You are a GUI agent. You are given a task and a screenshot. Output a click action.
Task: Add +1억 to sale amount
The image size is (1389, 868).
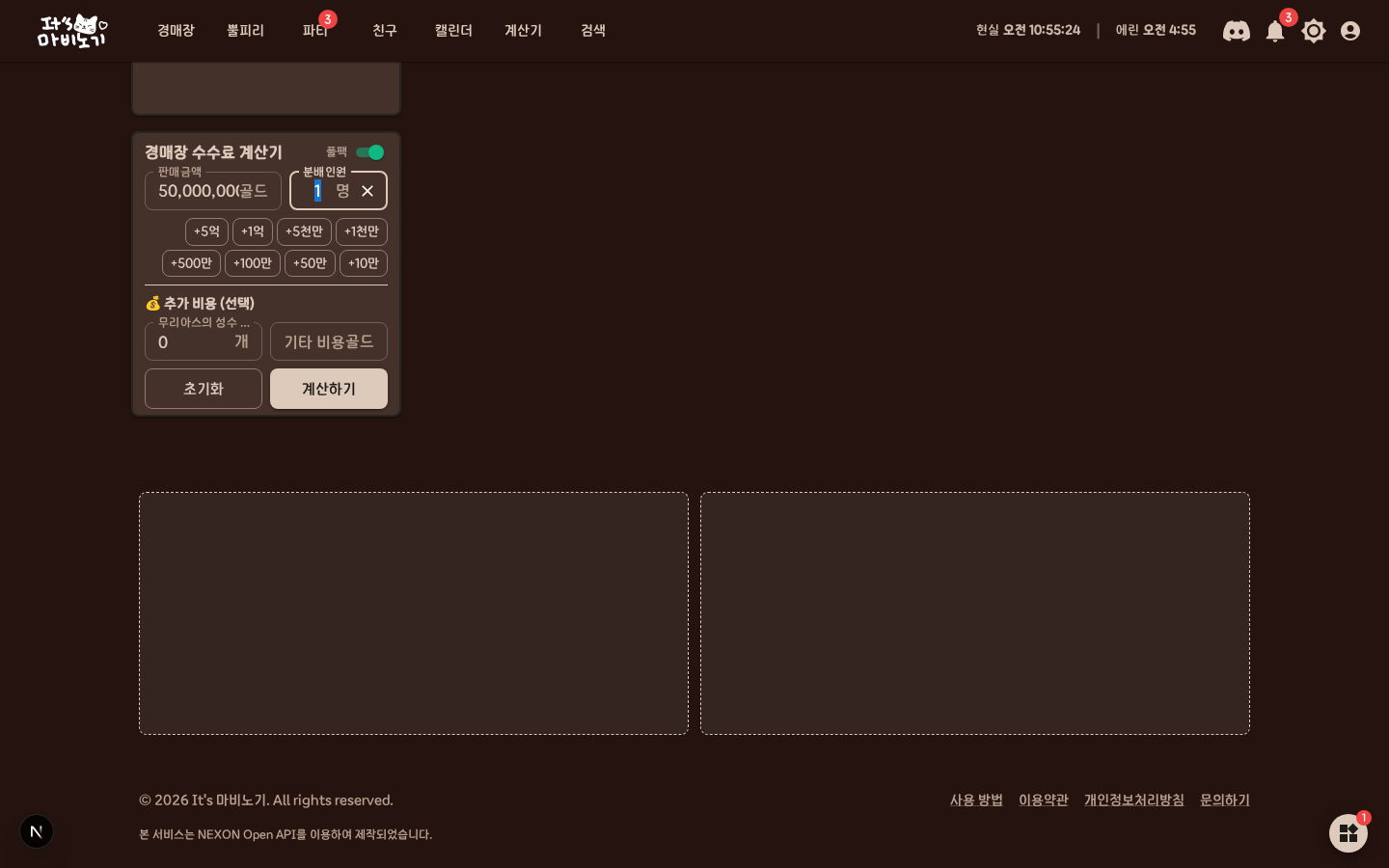(253, 231)
